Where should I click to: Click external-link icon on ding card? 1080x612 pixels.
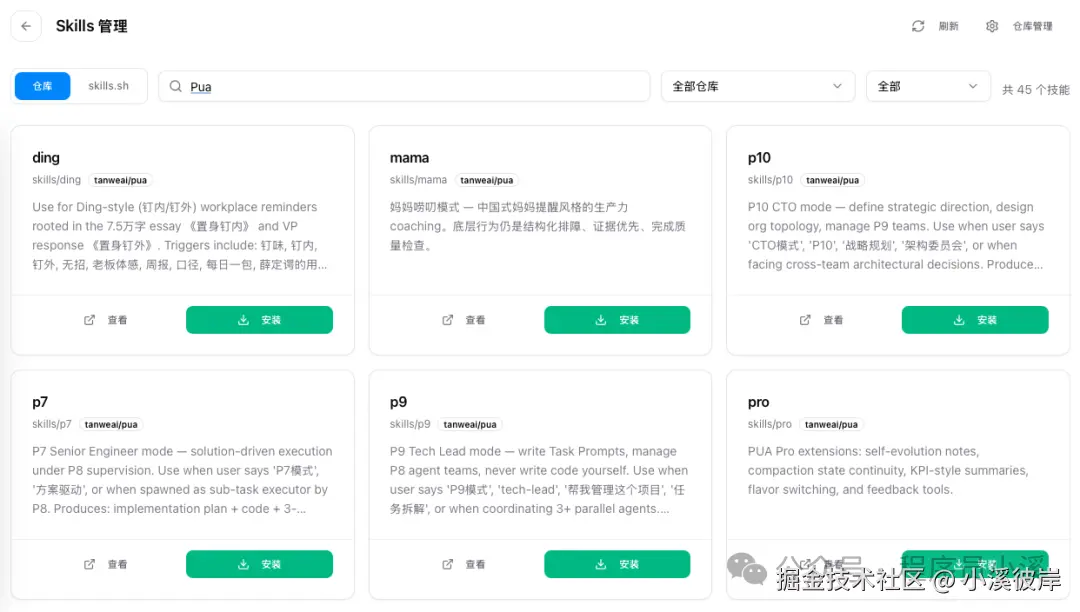90,320
